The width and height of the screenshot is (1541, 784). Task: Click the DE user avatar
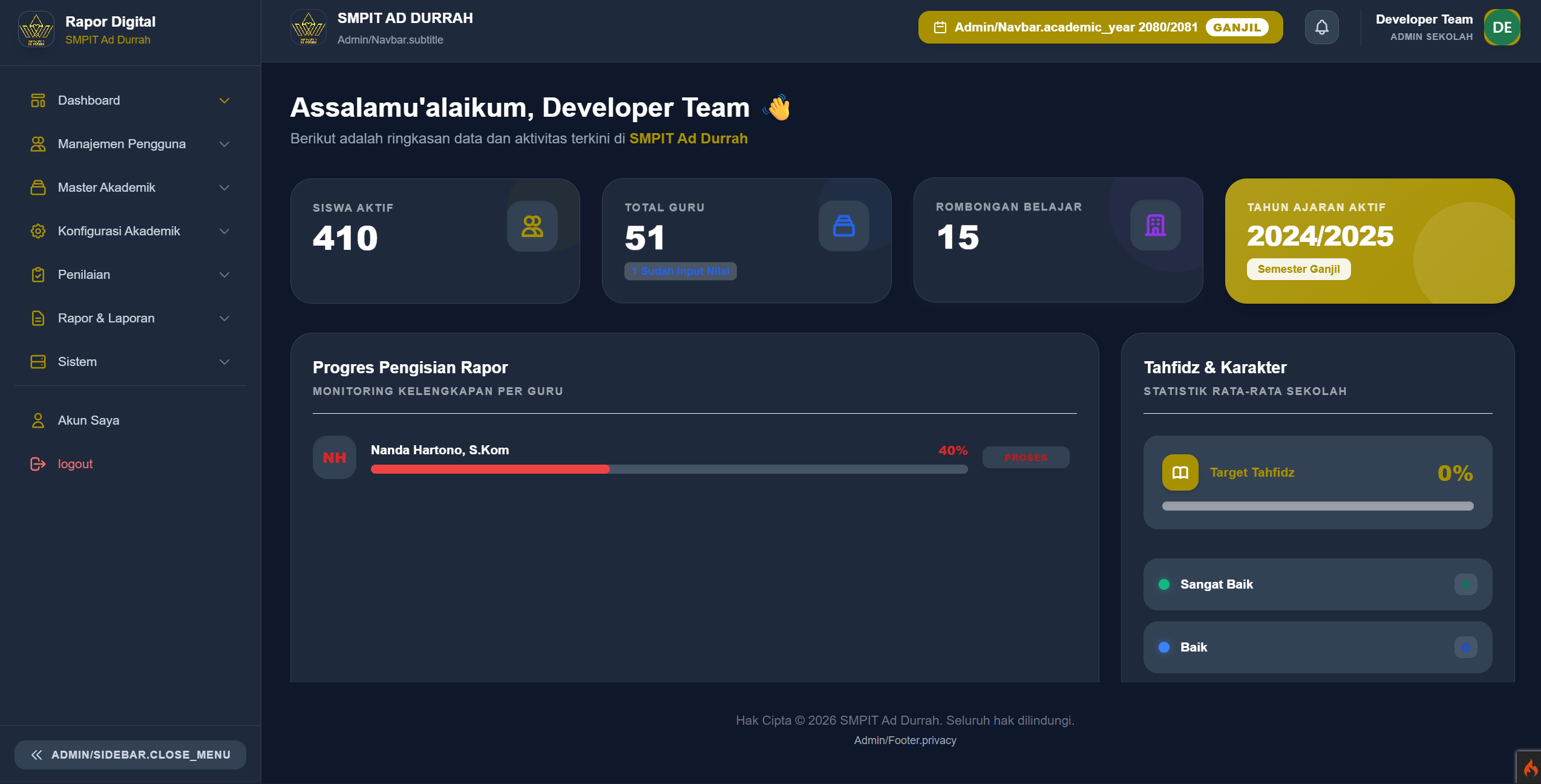pyautogui.click(x=1502, y=27)
